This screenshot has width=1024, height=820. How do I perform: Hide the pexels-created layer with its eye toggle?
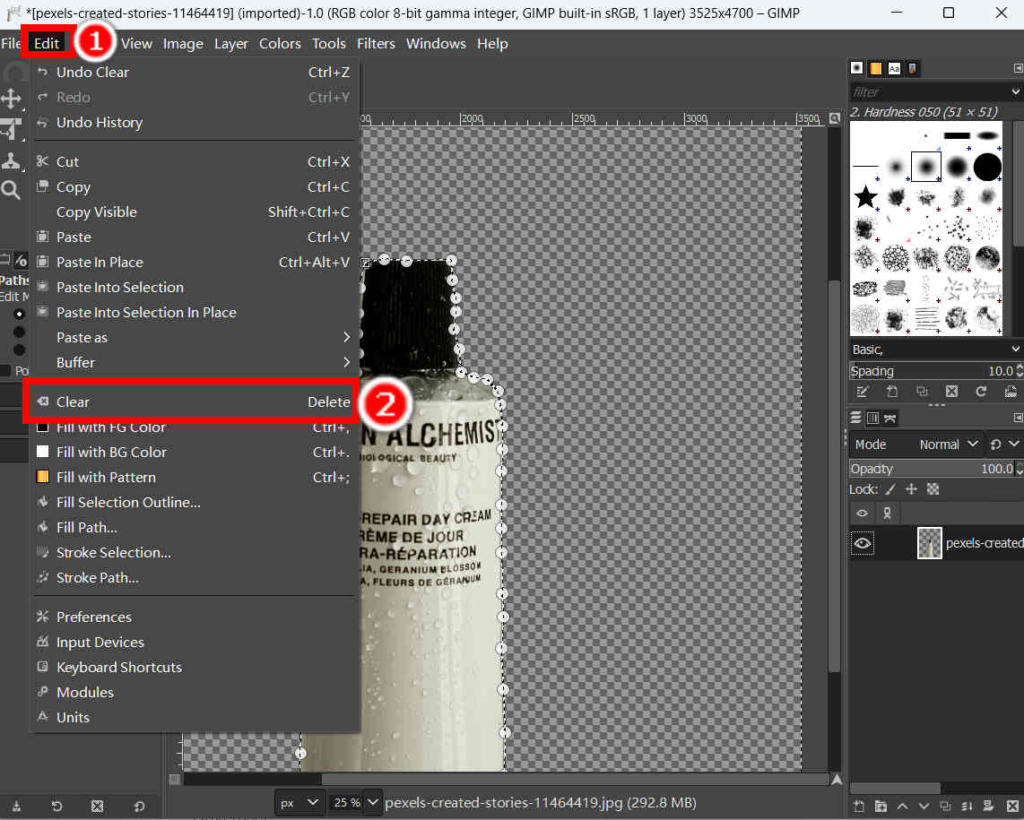(862, 543)
